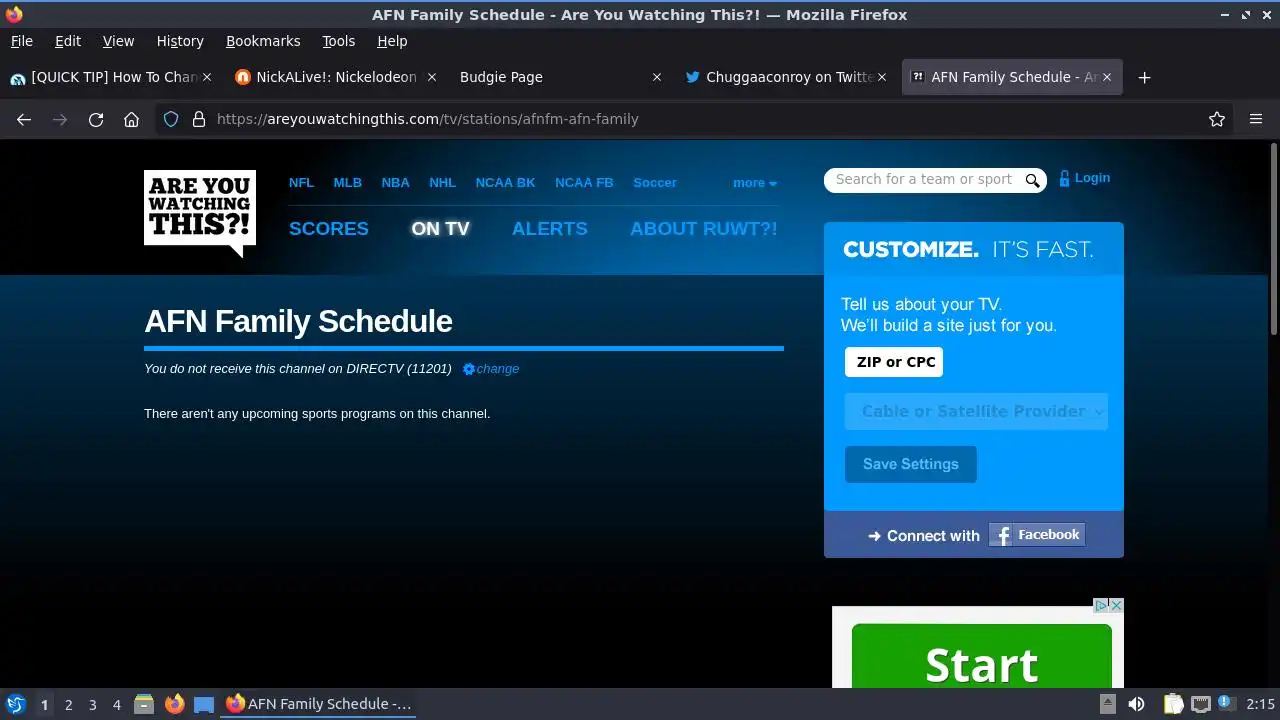Switch to workspace 2
Screen dimensions: 1280x720
point(68,704)
